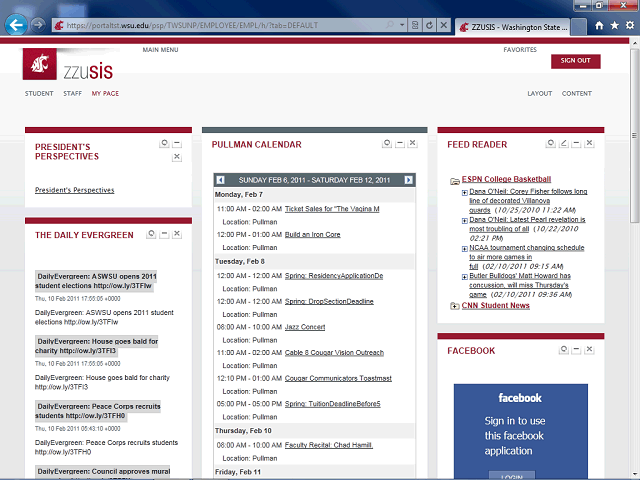Screen dimensions: 640x480
Task: Expand the NCAA tournament article entry
Action: 464,247
